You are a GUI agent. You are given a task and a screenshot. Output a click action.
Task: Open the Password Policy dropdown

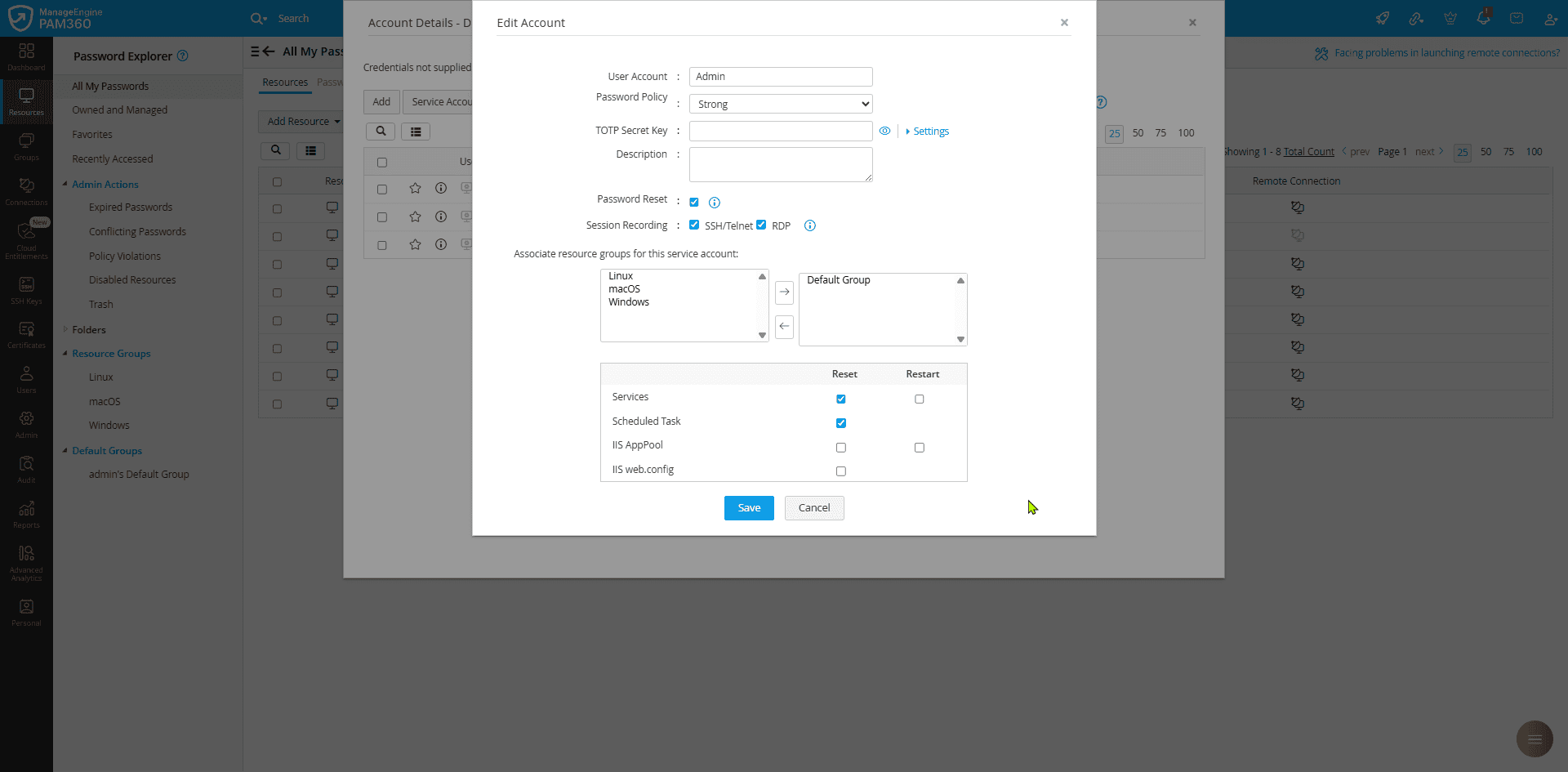pyautogui.click(x=780, y=104)
